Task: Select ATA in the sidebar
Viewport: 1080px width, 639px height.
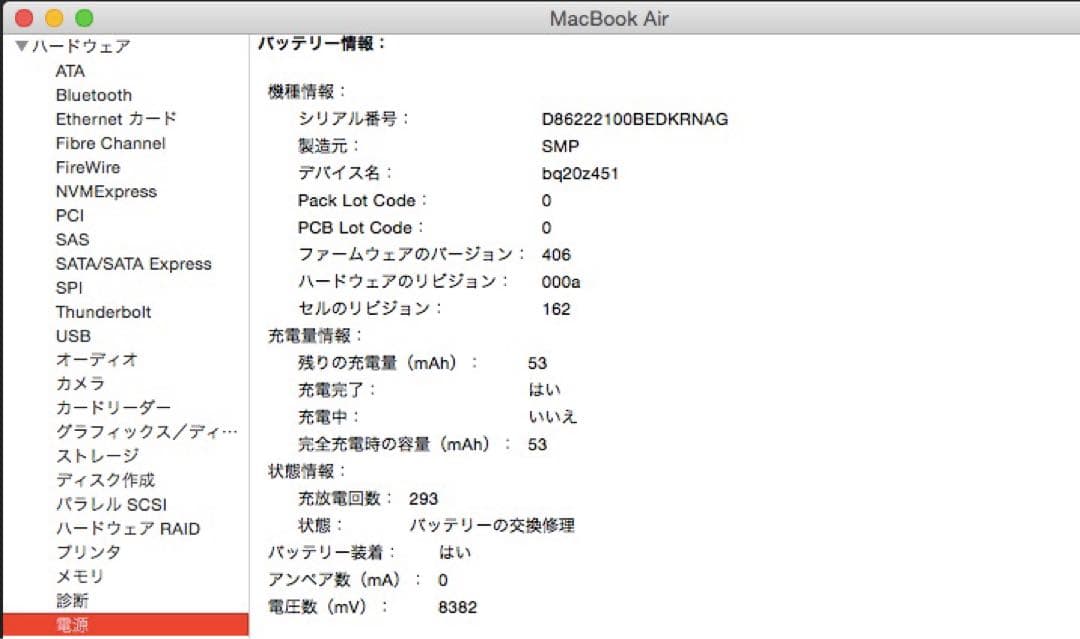Action: coord(70,71)
